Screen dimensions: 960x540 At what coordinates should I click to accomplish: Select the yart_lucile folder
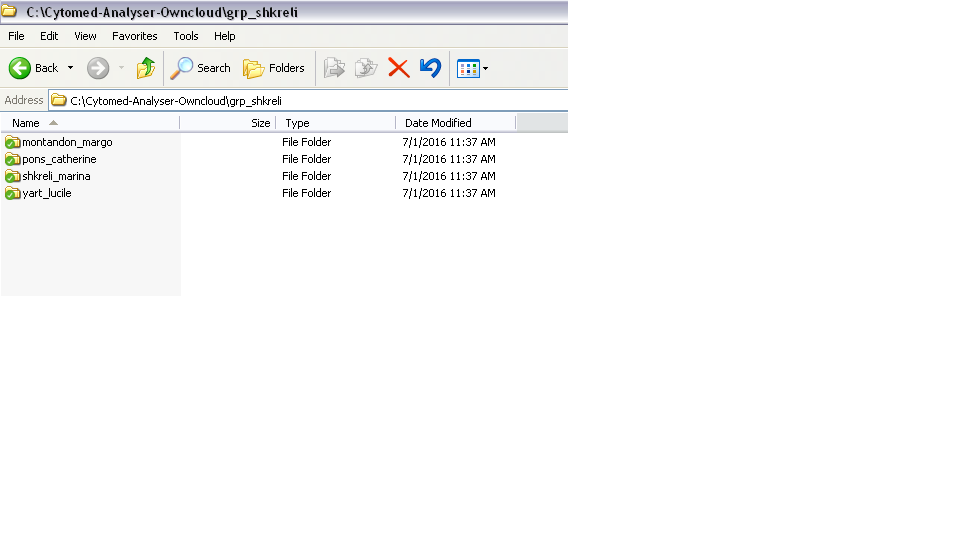coord(47,193)
